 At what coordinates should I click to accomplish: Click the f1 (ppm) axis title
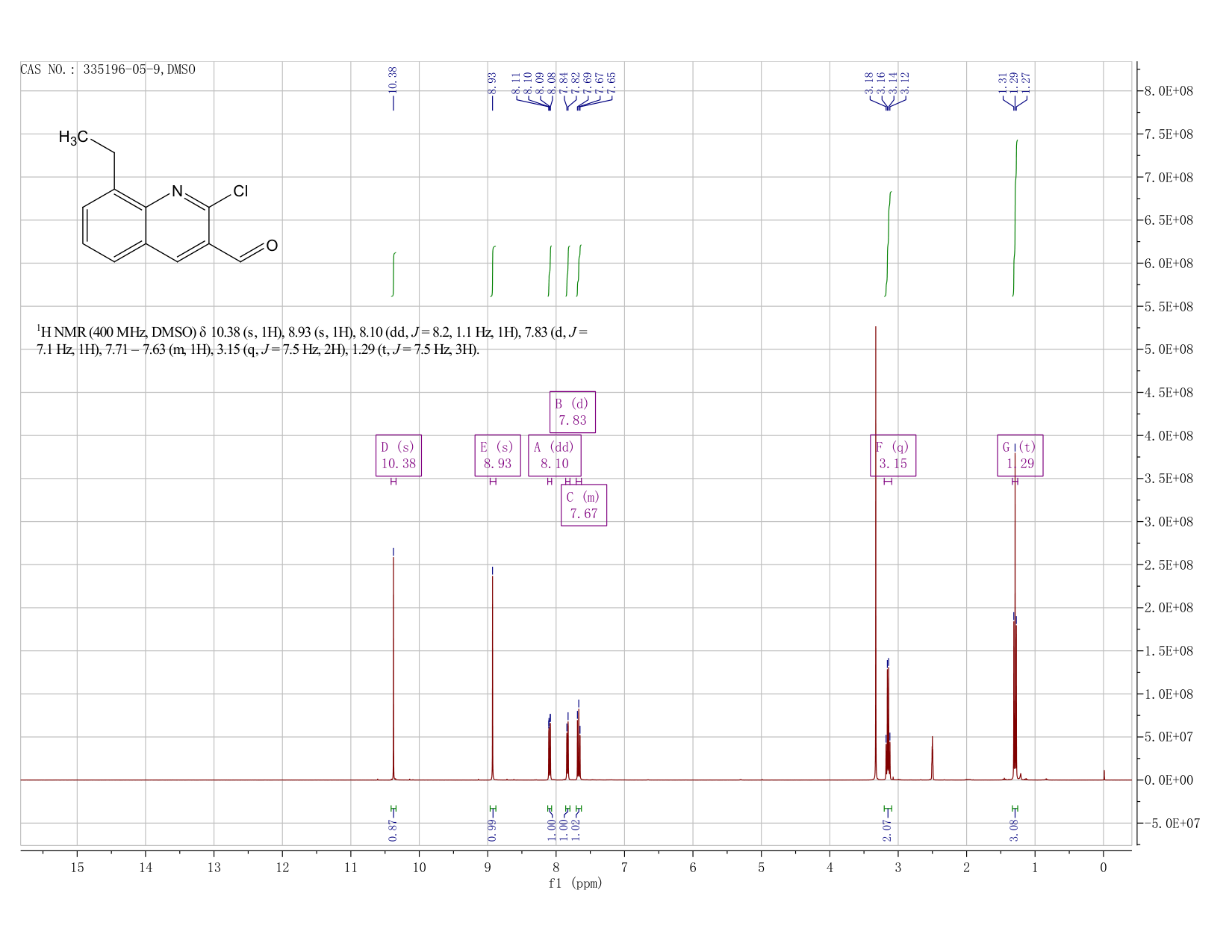(575, 883)
